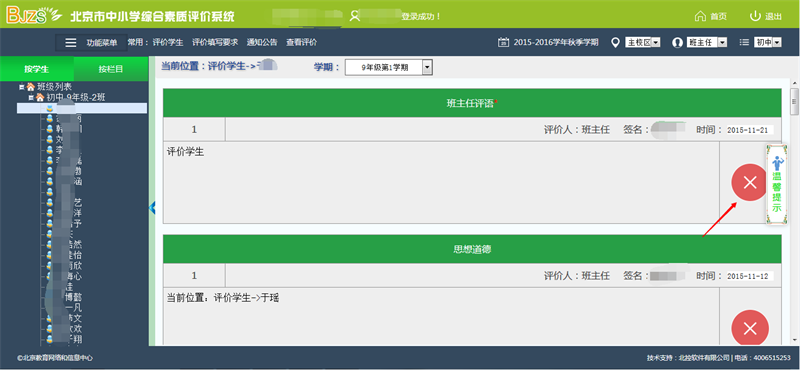800x370 pixels.
Task: Open the 评价填写要求 link
Action: (x=215, y=43)
